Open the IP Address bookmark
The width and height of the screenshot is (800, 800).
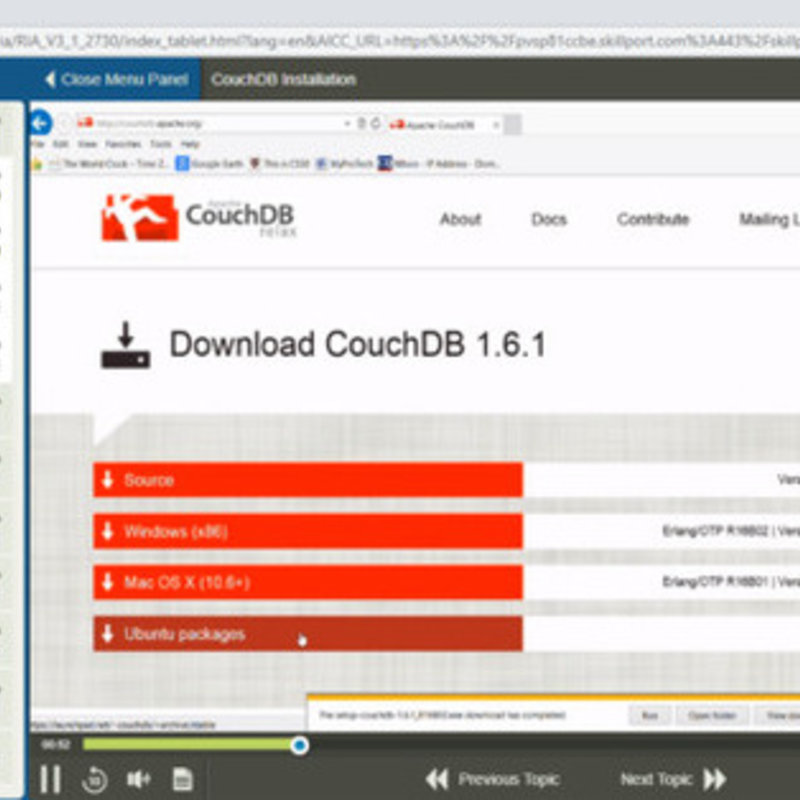pyautogui.click(x=439, y=164)
